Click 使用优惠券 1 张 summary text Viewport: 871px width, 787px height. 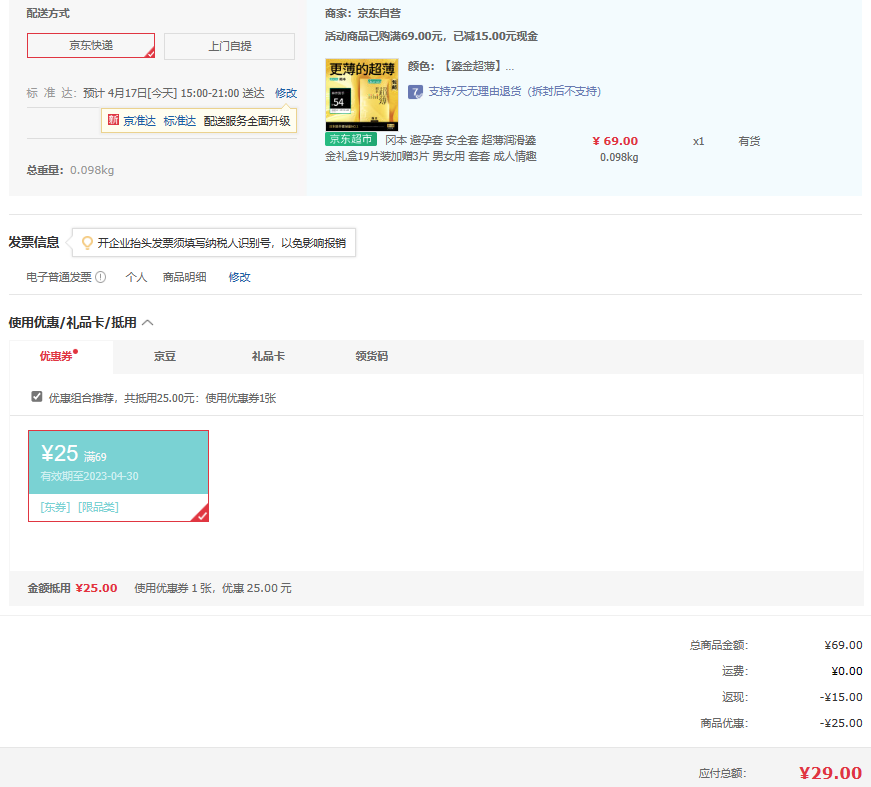tap(213, 588)
